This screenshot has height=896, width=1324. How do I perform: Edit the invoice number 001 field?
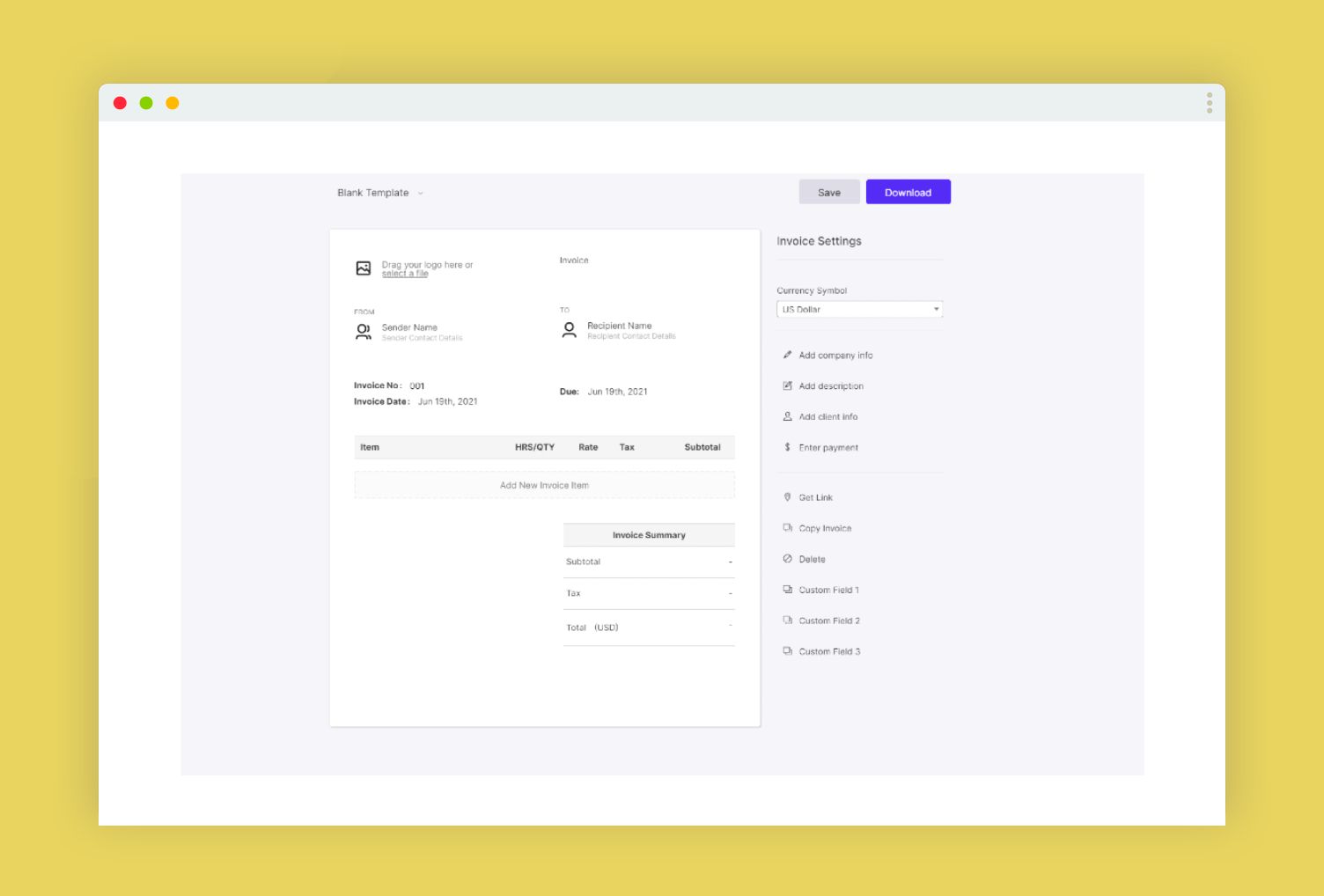(417, 386)
